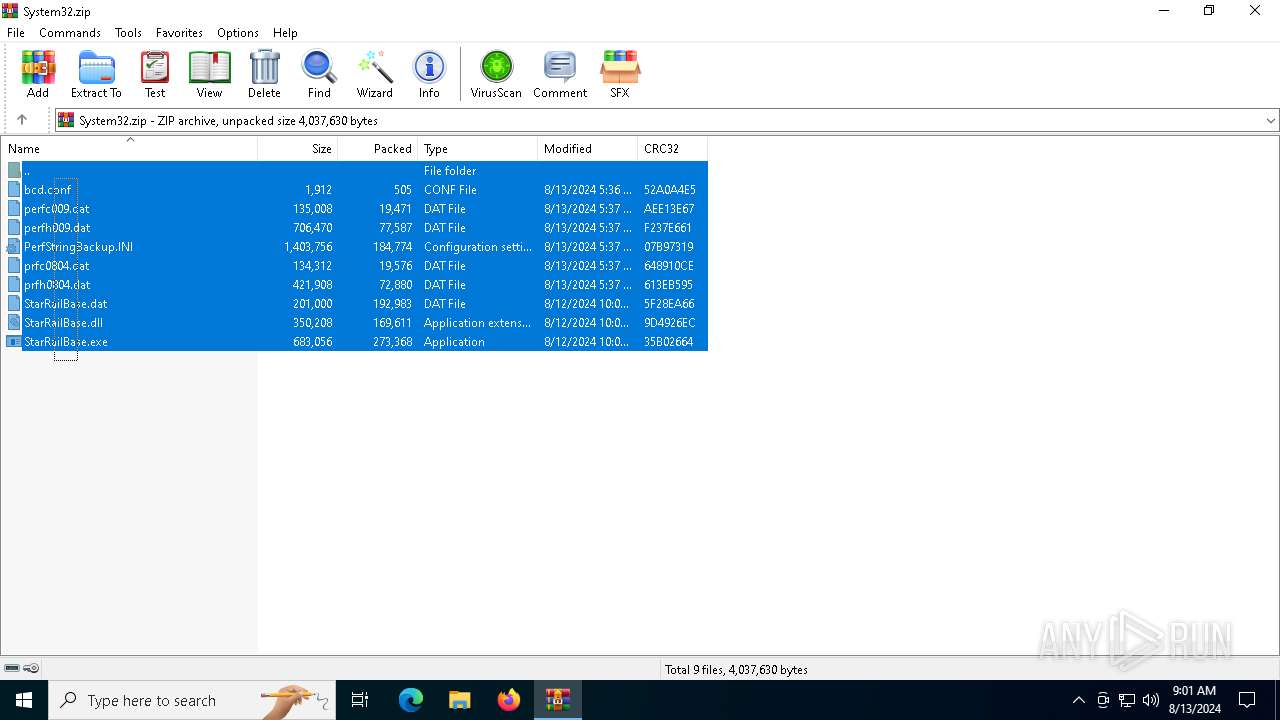Click the PerfStringBackup.INI file icon
1280x720 pixels.
(x=14, y=247)
